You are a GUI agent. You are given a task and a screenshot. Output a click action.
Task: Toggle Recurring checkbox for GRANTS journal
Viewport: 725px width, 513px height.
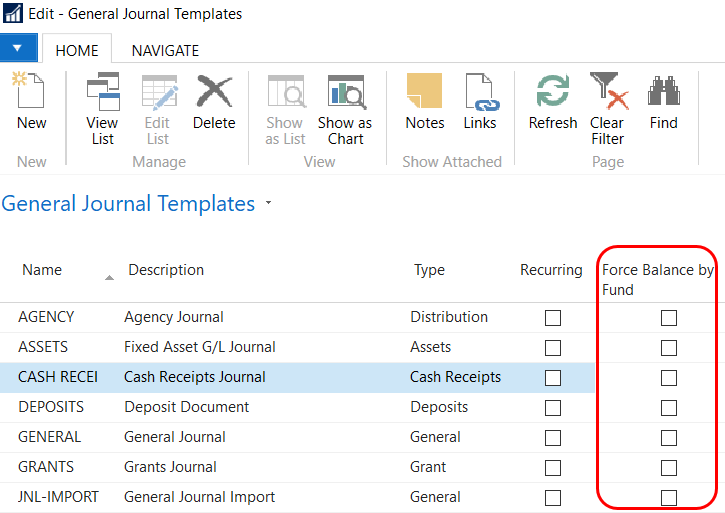tap(553, 468)
